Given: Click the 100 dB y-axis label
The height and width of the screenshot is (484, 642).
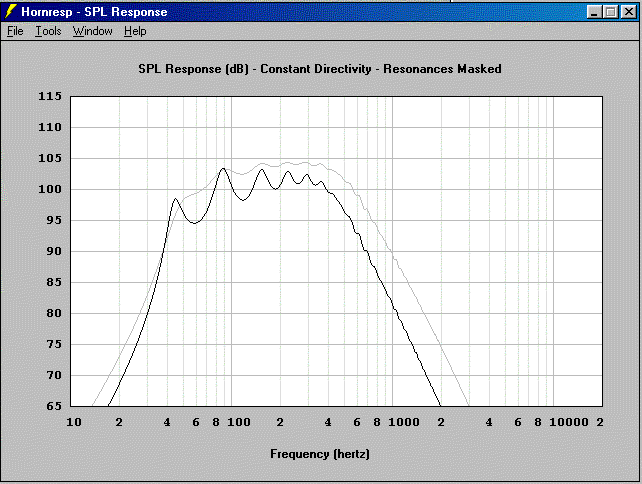Looking at the screenshot, I should tap(50, 189).
